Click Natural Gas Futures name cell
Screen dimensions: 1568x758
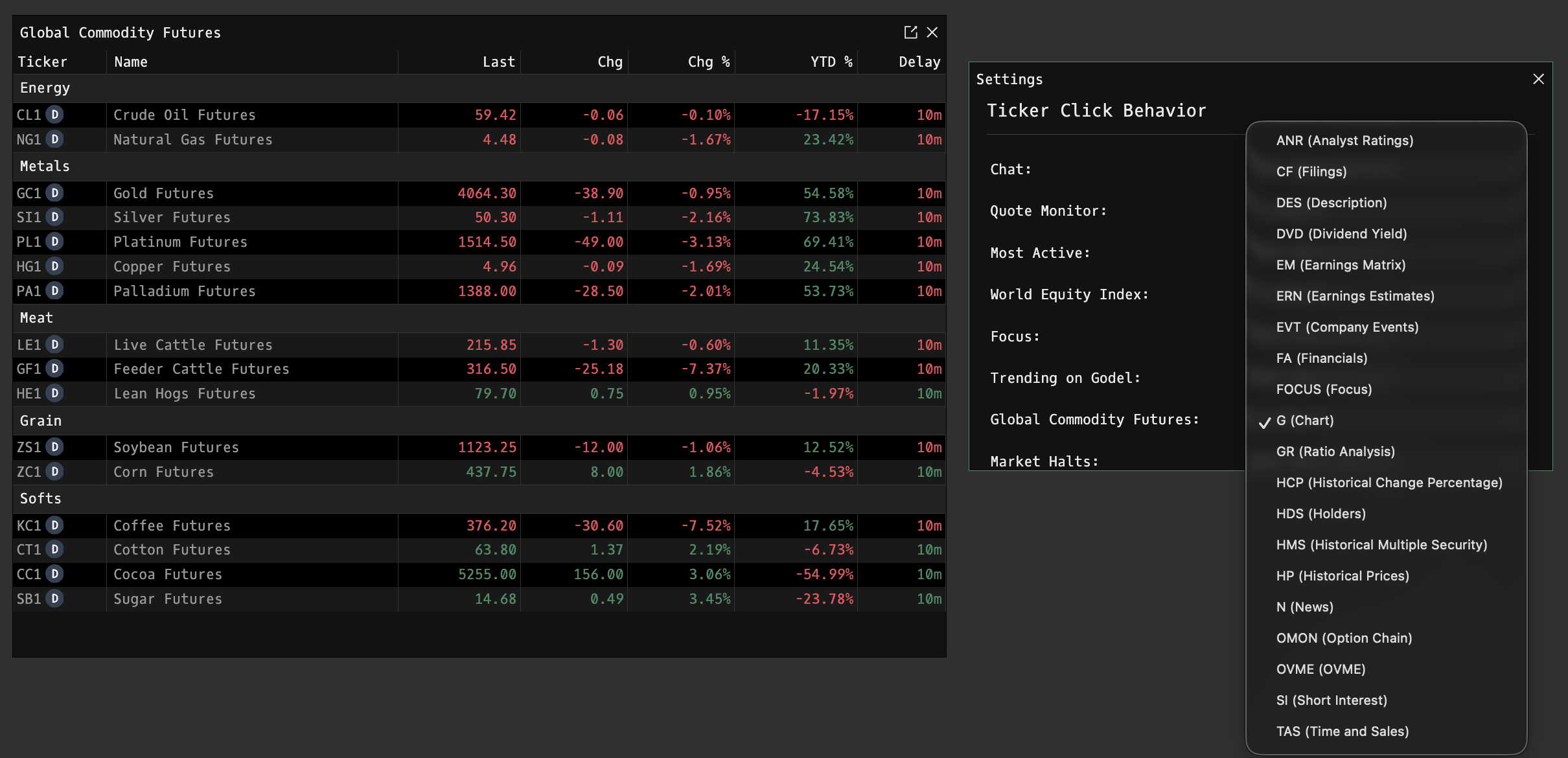coord(252,139)
